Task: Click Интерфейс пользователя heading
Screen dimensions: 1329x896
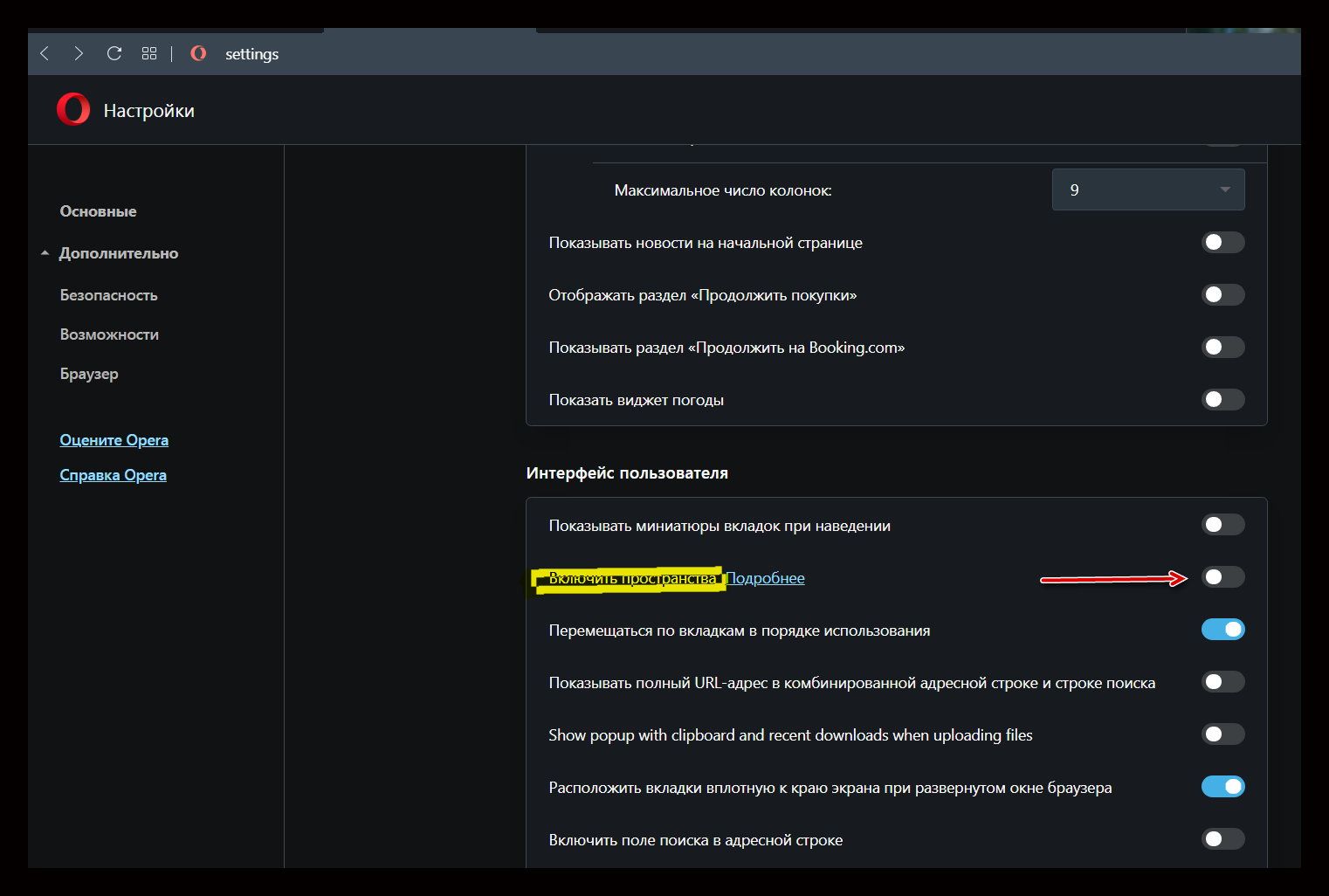Action: [627, 473]
